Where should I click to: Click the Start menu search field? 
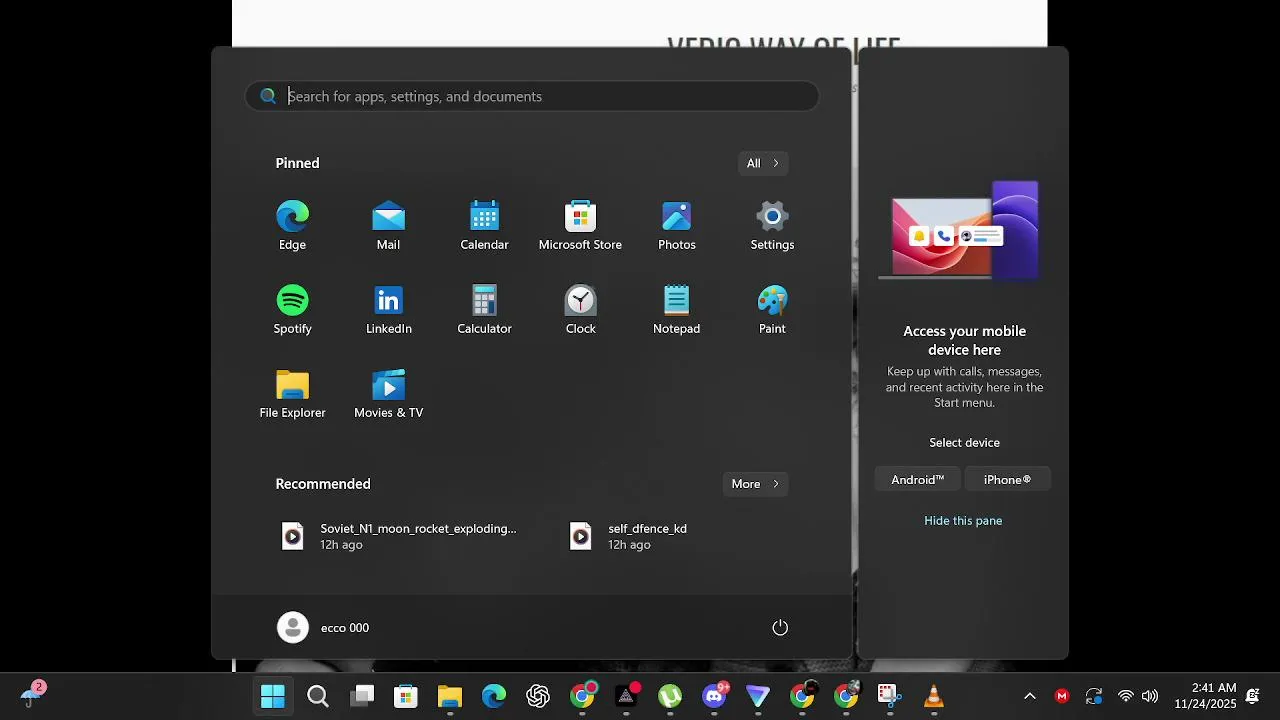pyautogui.click(x=532, y=96)
